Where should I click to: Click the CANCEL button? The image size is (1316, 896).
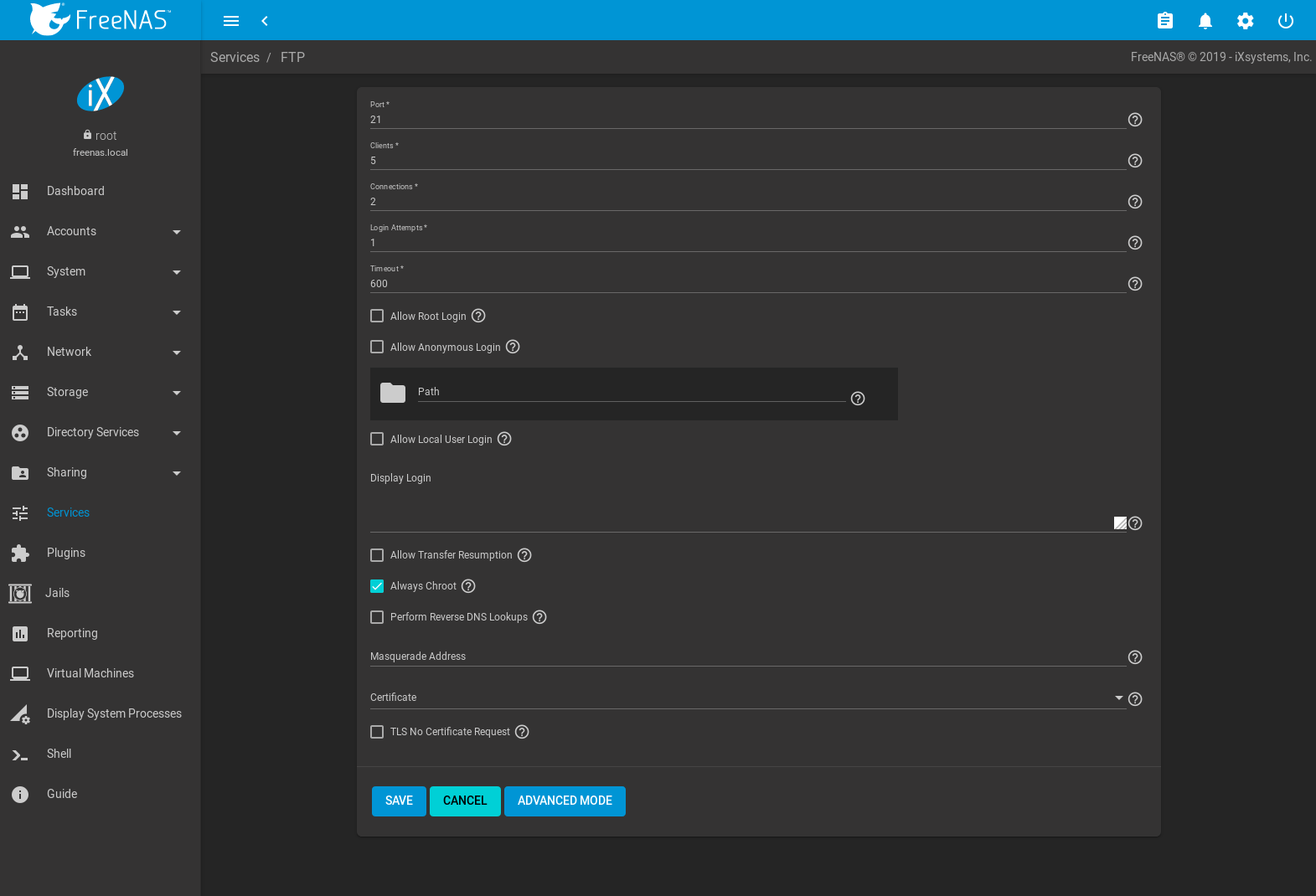(x=465, y=801)
